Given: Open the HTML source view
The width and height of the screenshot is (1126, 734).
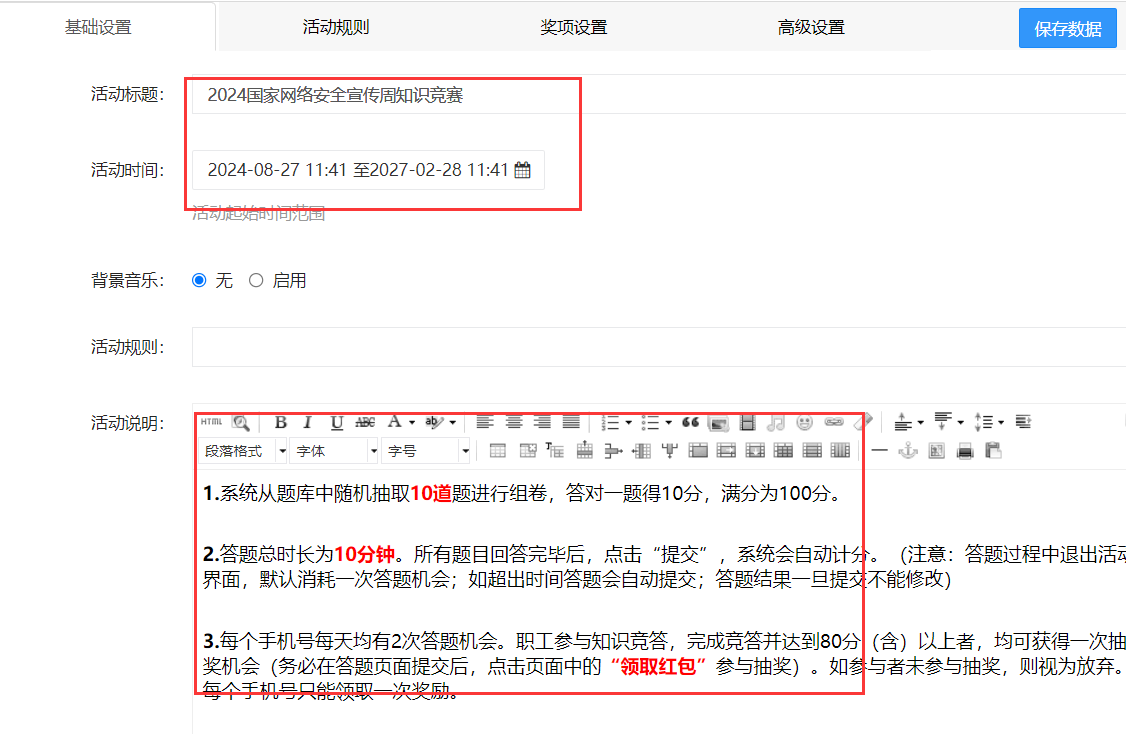Looking at the screenshot, I should pos(211,422).
